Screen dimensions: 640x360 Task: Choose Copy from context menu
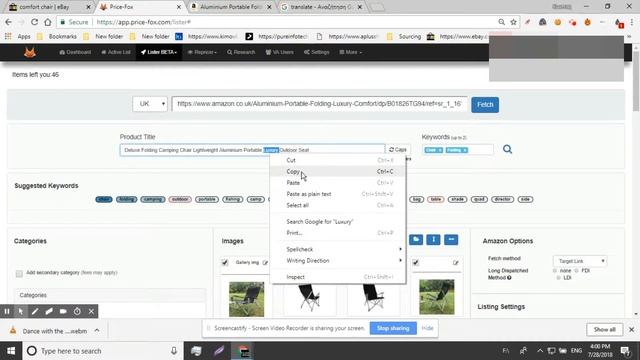[x=338, y=171]
